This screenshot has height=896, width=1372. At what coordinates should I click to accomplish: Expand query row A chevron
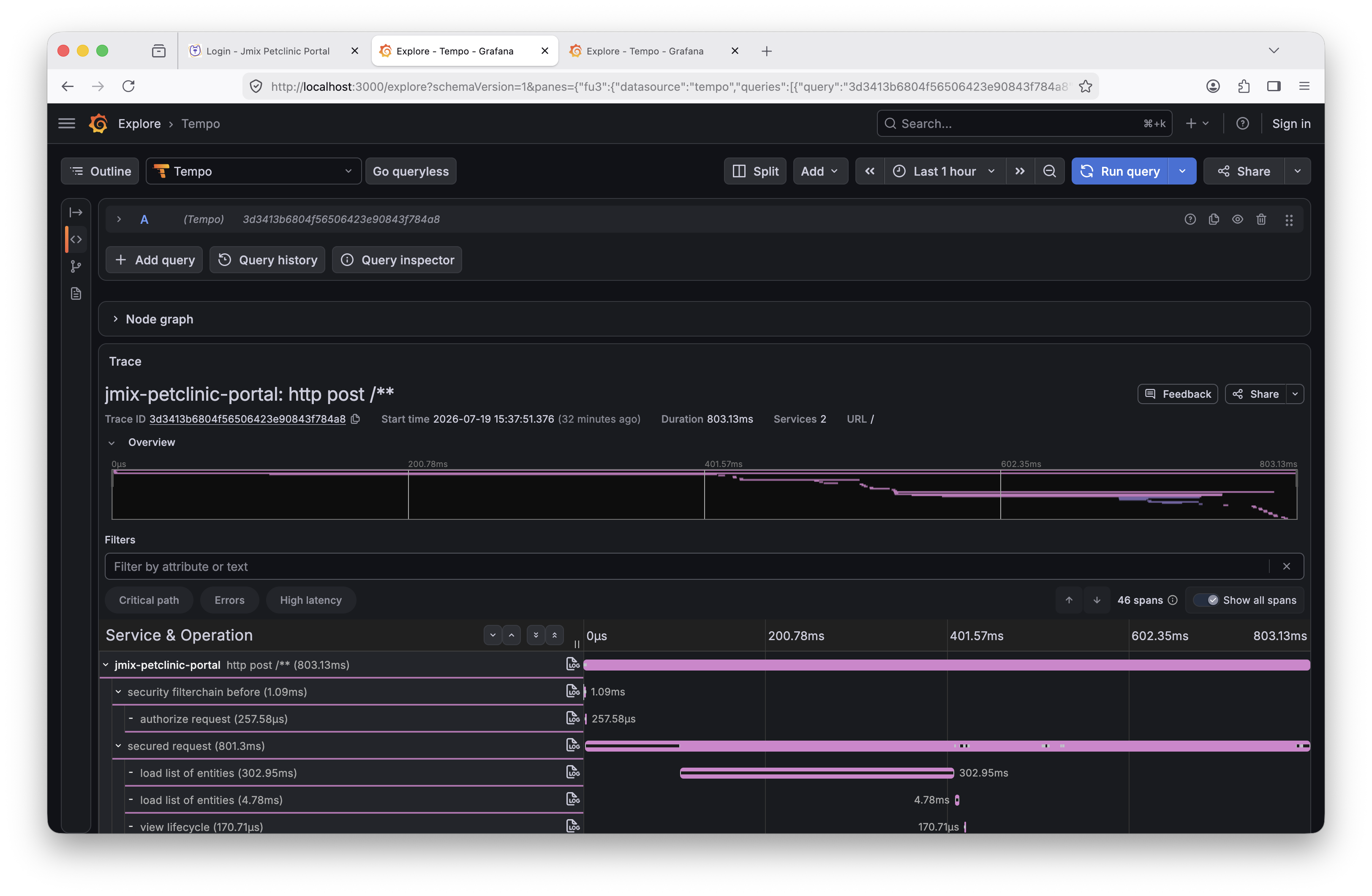click(x=119, y=220)
